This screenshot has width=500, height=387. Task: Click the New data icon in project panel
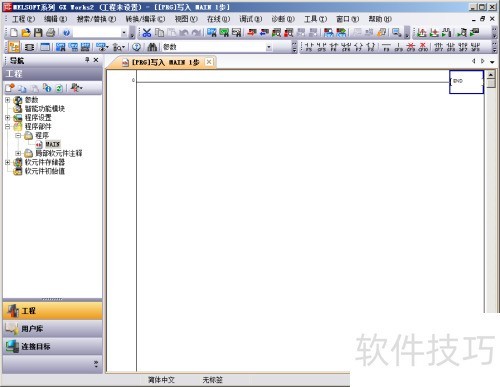tap(10, 88)
